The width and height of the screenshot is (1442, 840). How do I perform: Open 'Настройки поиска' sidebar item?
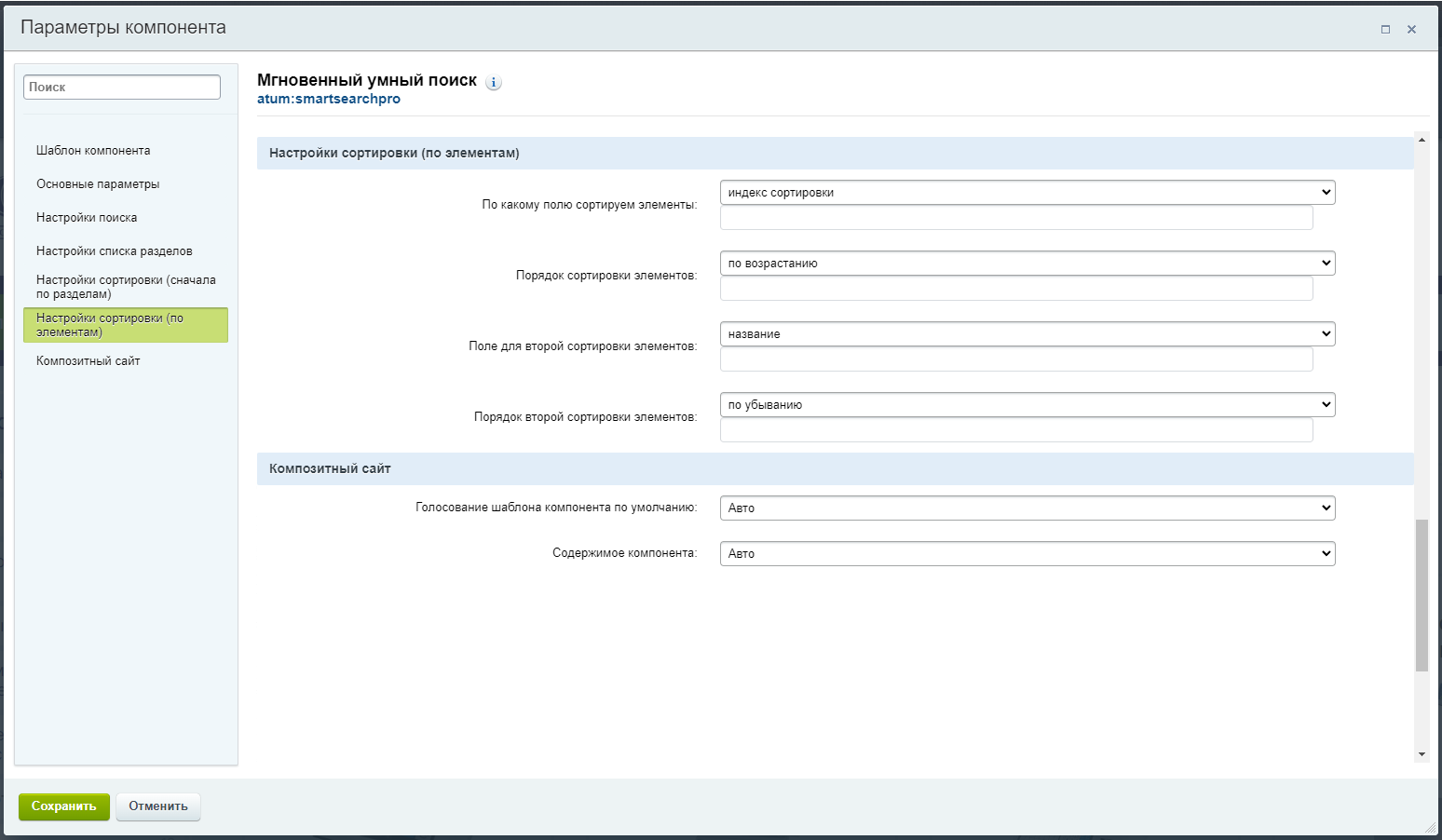tap(87, 218)
